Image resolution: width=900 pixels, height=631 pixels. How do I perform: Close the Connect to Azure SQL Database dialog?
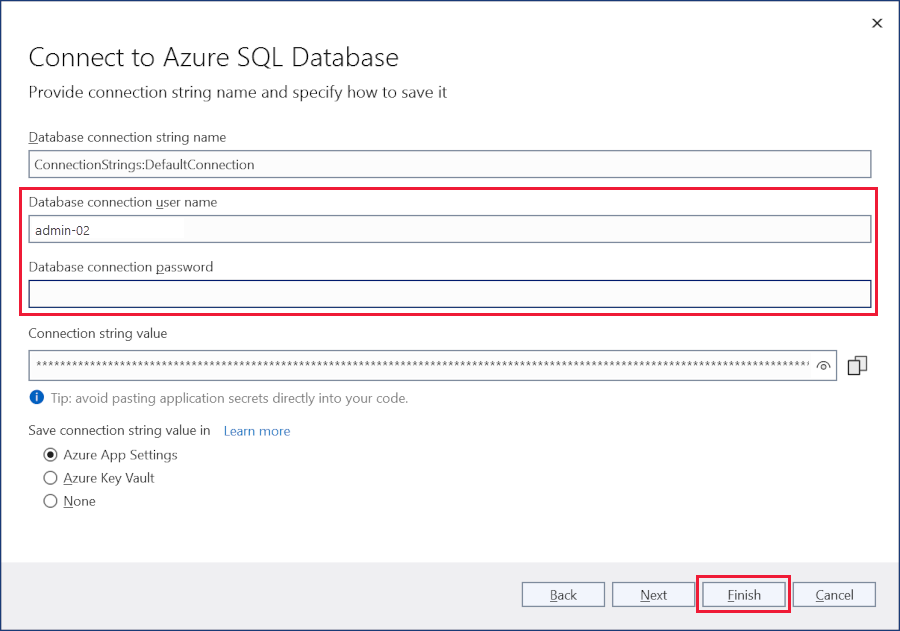tap(877, 23)
